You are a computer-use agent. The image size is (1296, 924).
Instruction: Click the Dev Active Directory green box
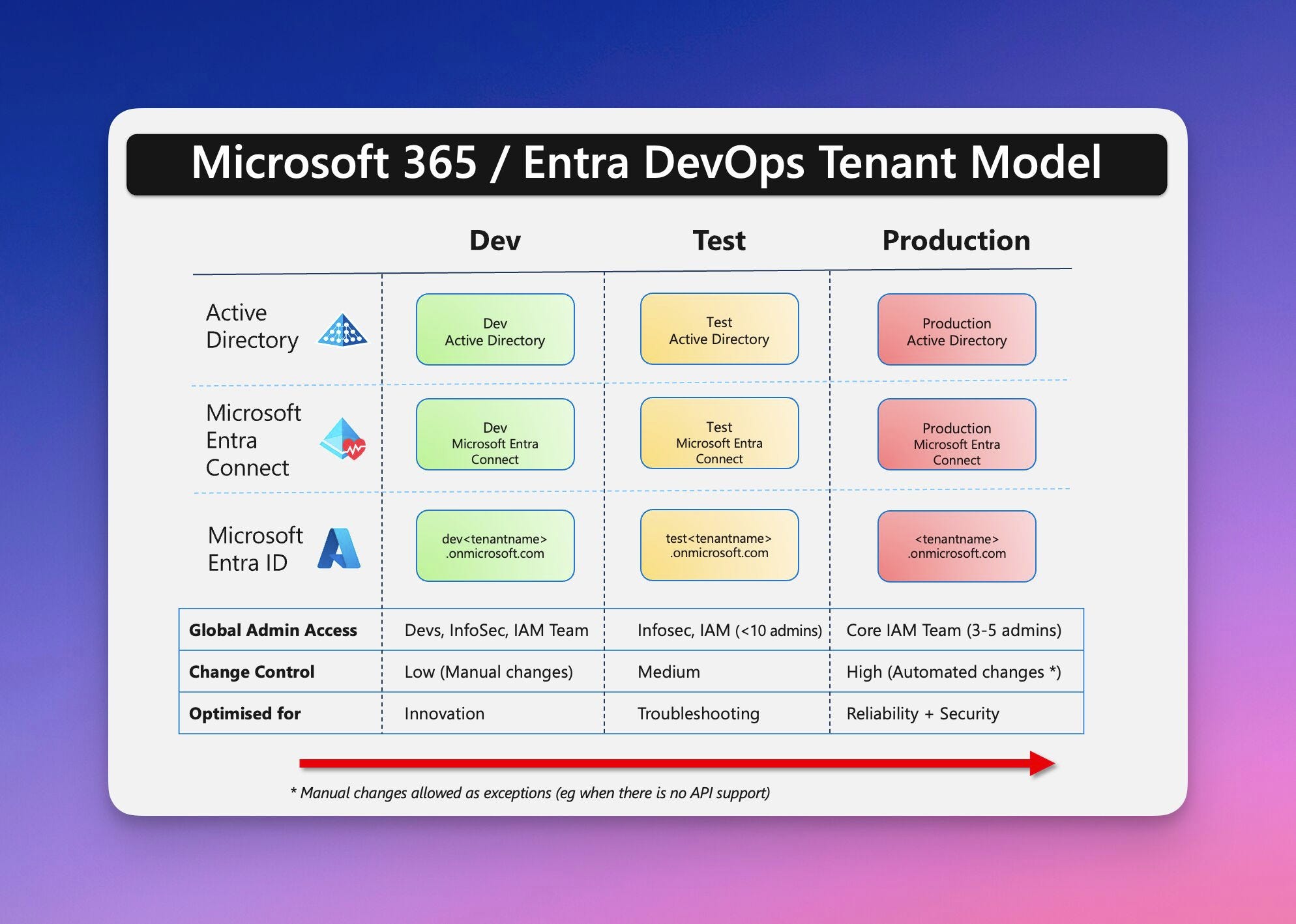click(495, 330)
